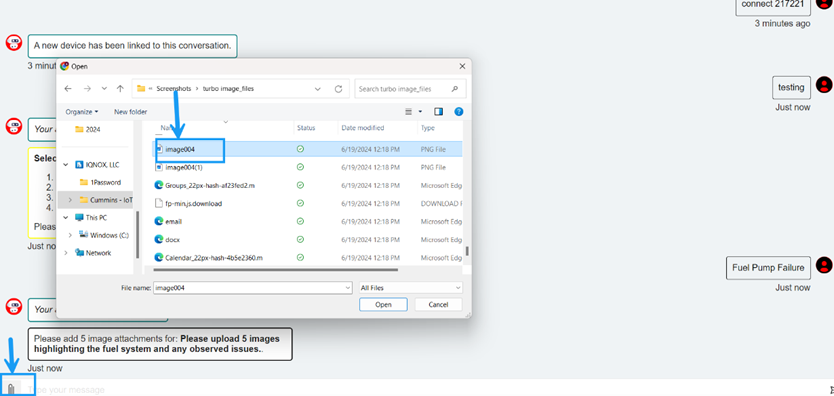The image size is (834, 396).
Task: Sort by the Status column
Action: pos(306,128)
